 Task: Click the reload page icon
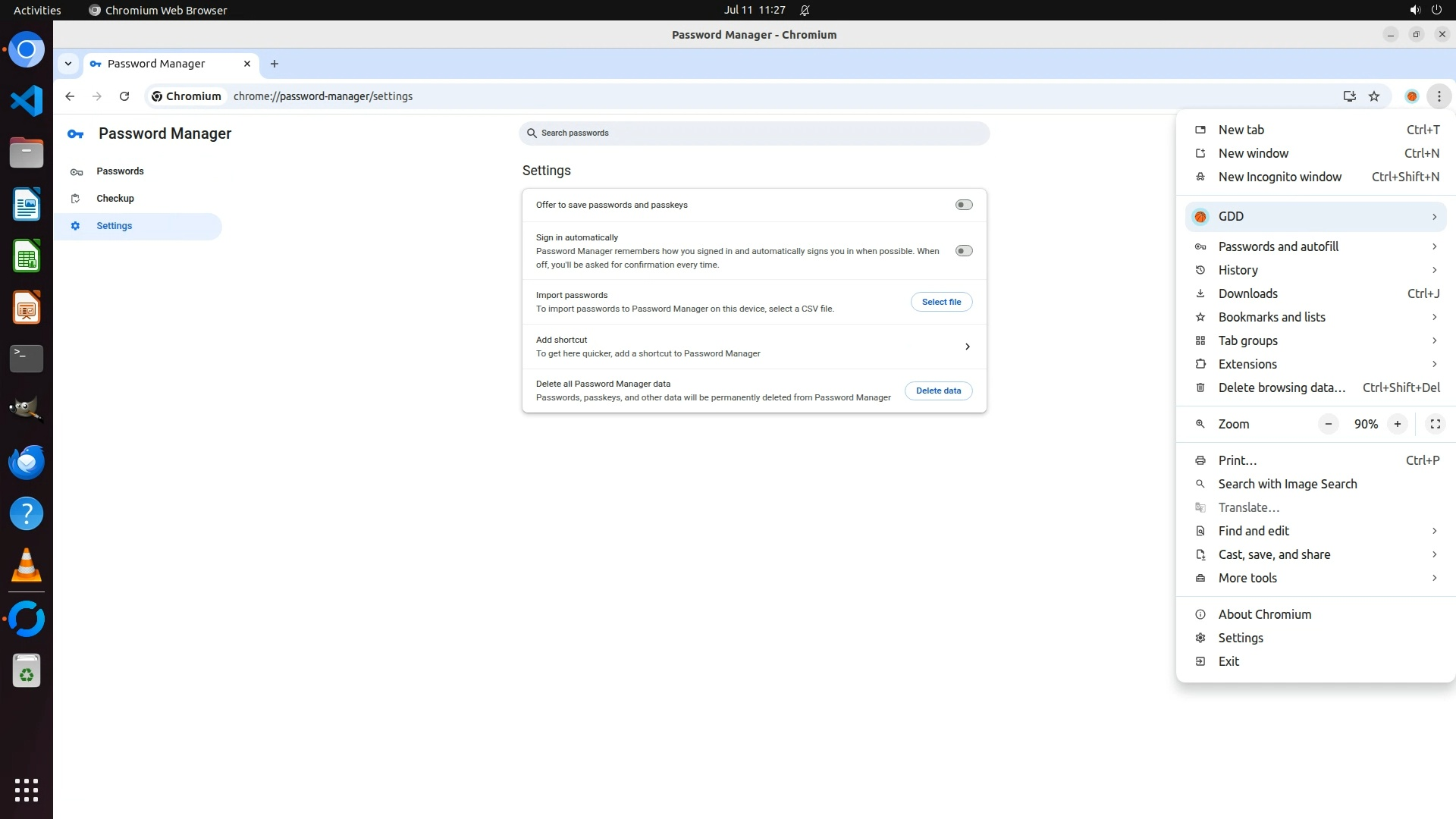click(124, 96)
